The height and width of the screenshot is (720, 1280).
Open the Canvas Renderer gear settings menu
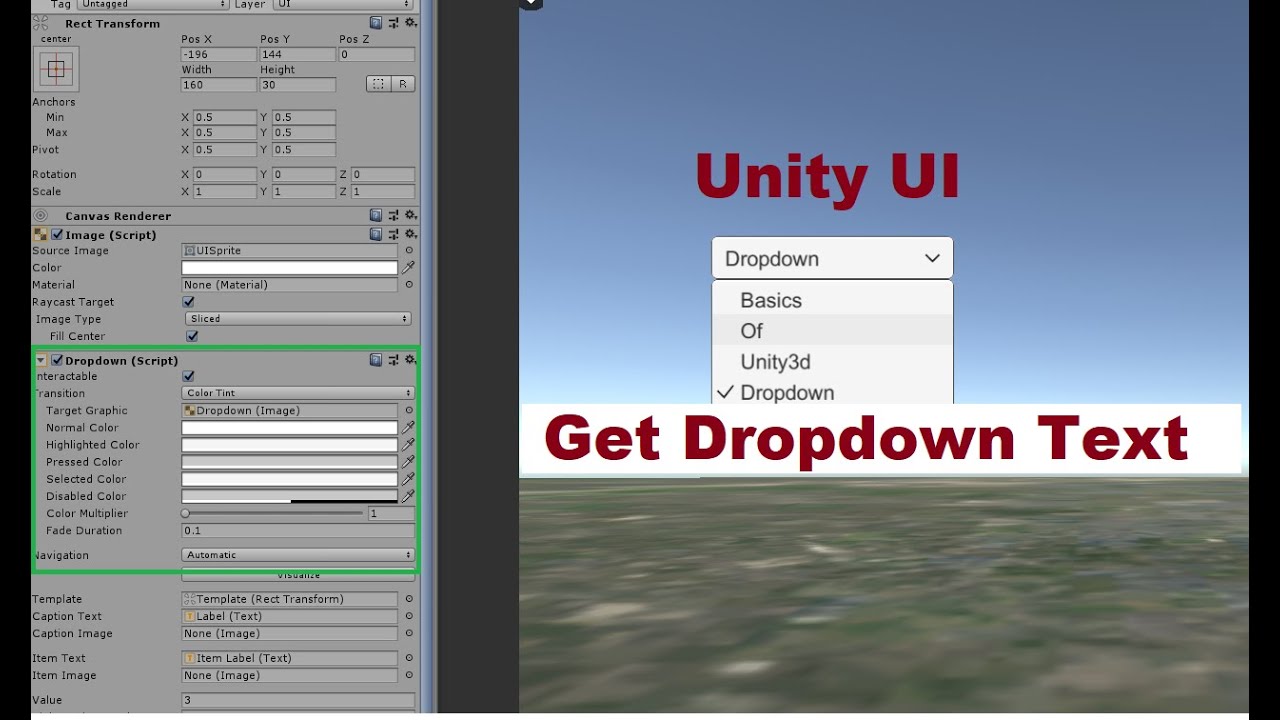coord(410,215)
